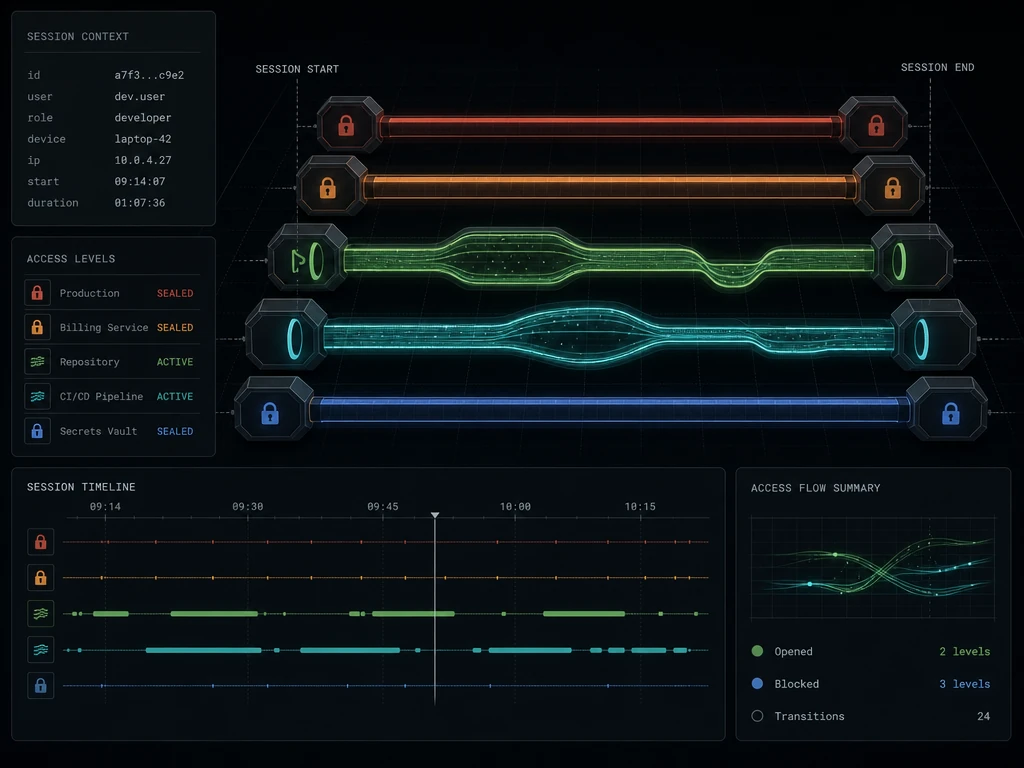The height and width of the screenshot is (768, 1024).
Task: Click the Transitions count 24
Action: [x=984, y=716]
